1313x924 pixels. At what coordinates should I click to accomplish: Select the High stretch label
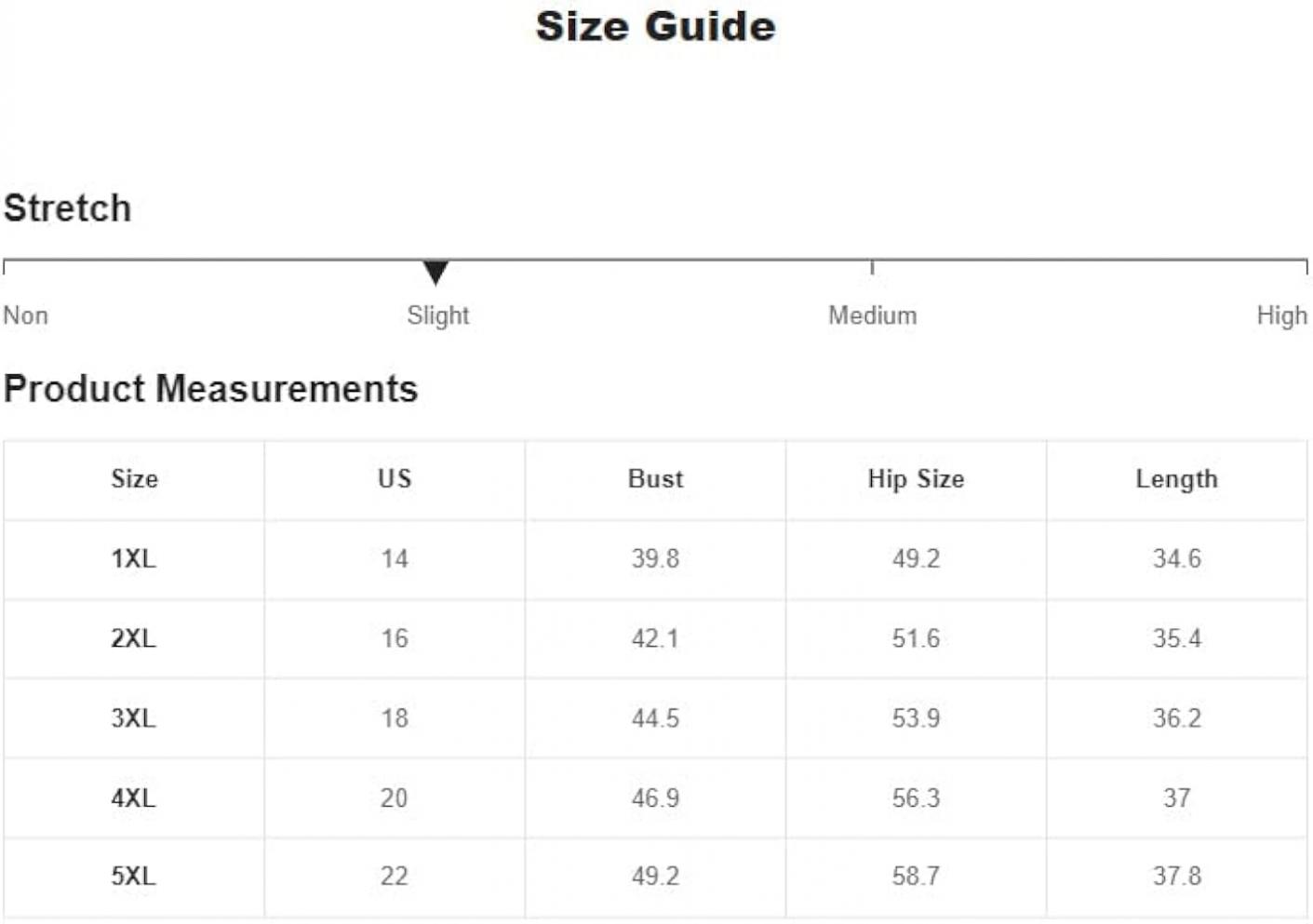click(x=1281, y=316)
